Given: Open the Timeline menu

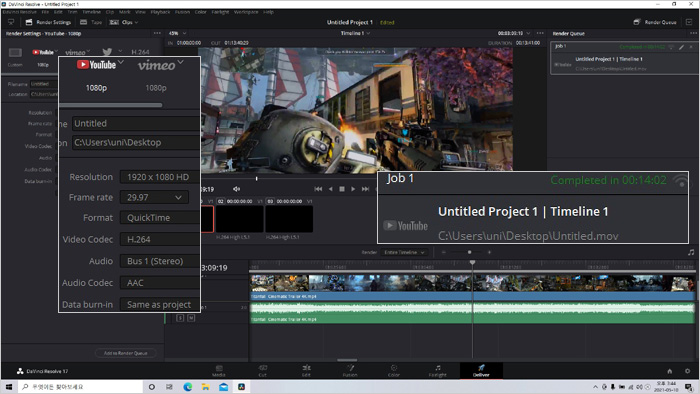Looking at the screenshot, I should pos(91,12).
